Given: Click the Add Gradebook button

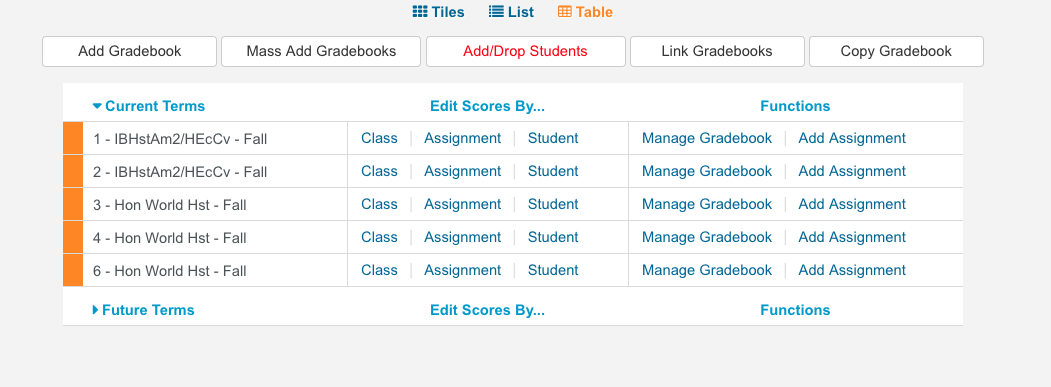Looking at the screenshot, I should pos(129,52).
